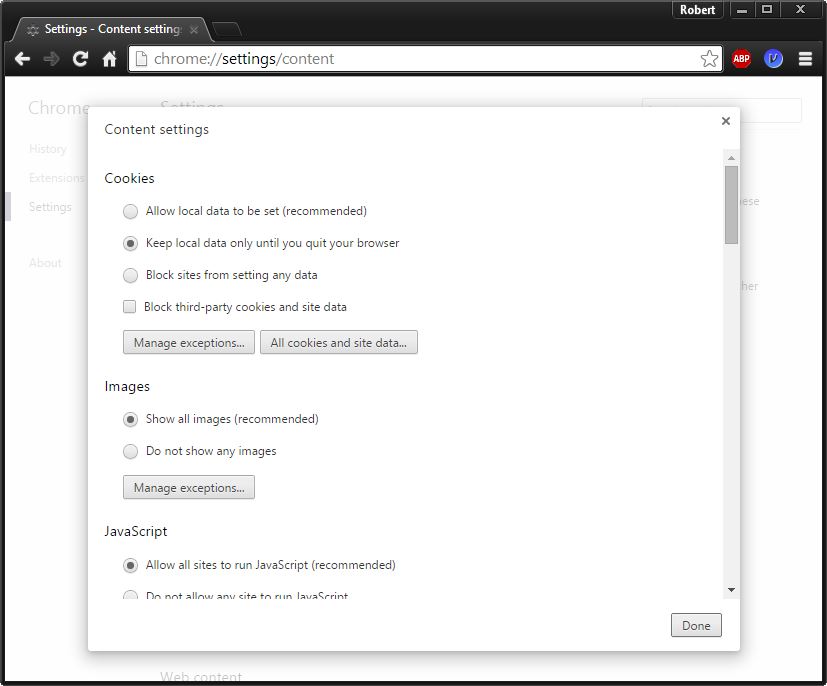827x686 pixels.
Task: Select Block sites from setting any data
Action: click(x=130, y=275)
